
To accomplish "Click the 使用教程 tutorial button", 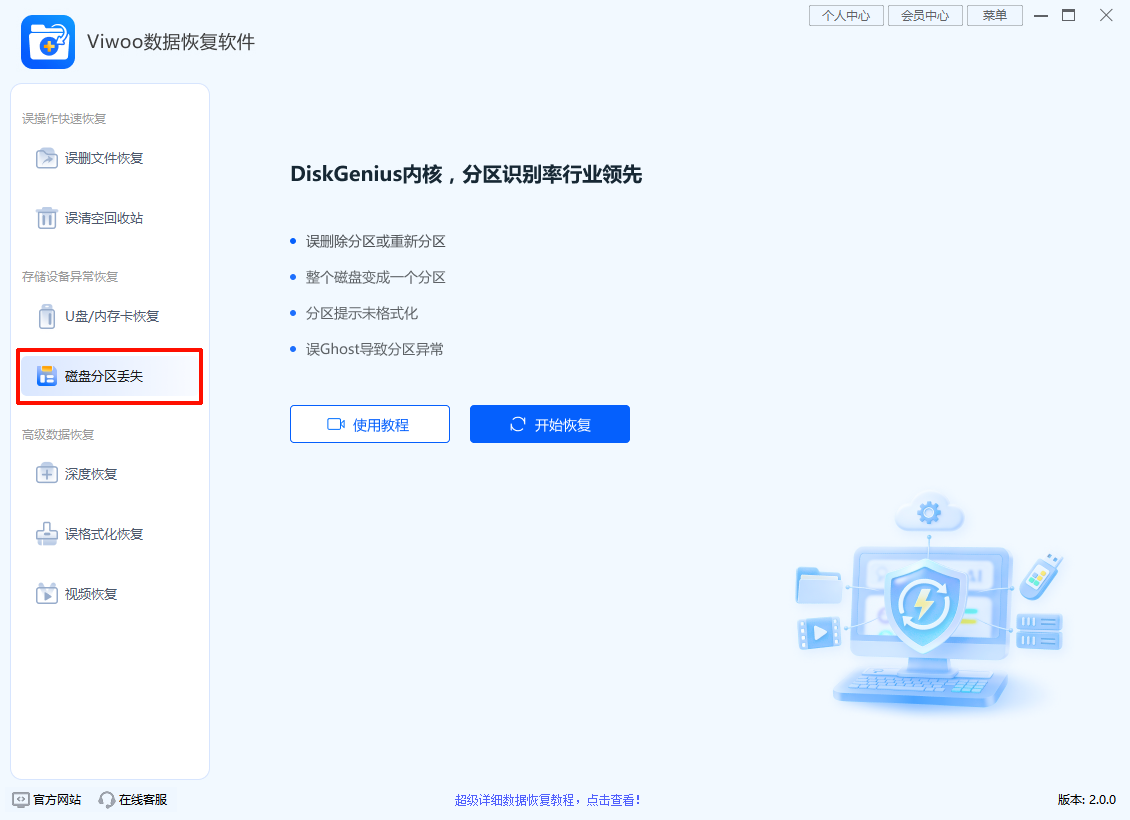I will pos(369,423).
